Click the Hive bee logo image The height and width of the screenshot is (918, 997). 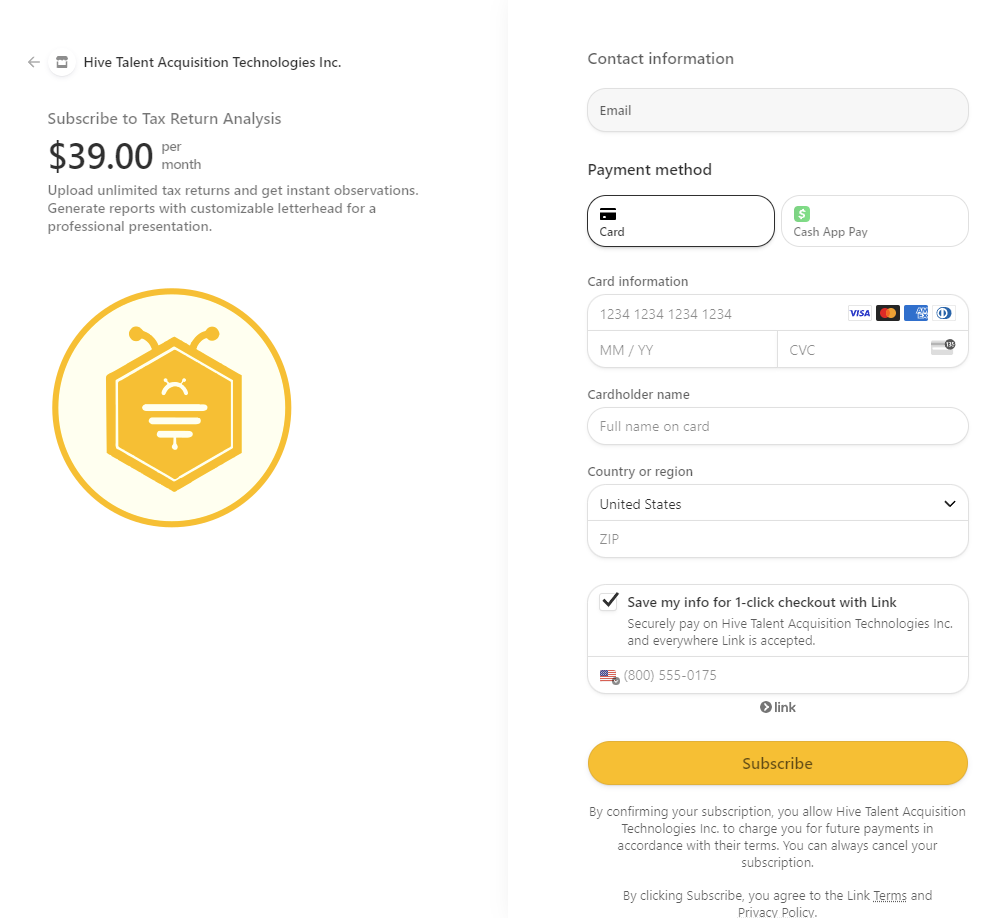point(172,407)
